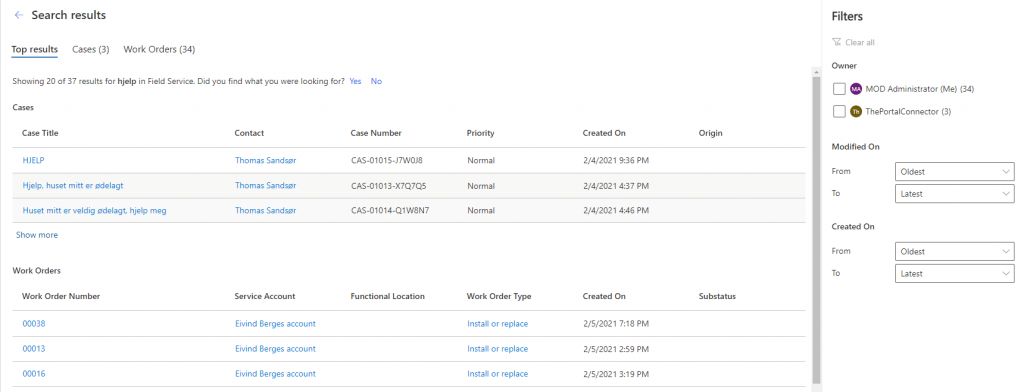The width and height of the screenshot is (1024, 392).
Task: Switch to the Cases (3) tab
Action: point(91,49)
